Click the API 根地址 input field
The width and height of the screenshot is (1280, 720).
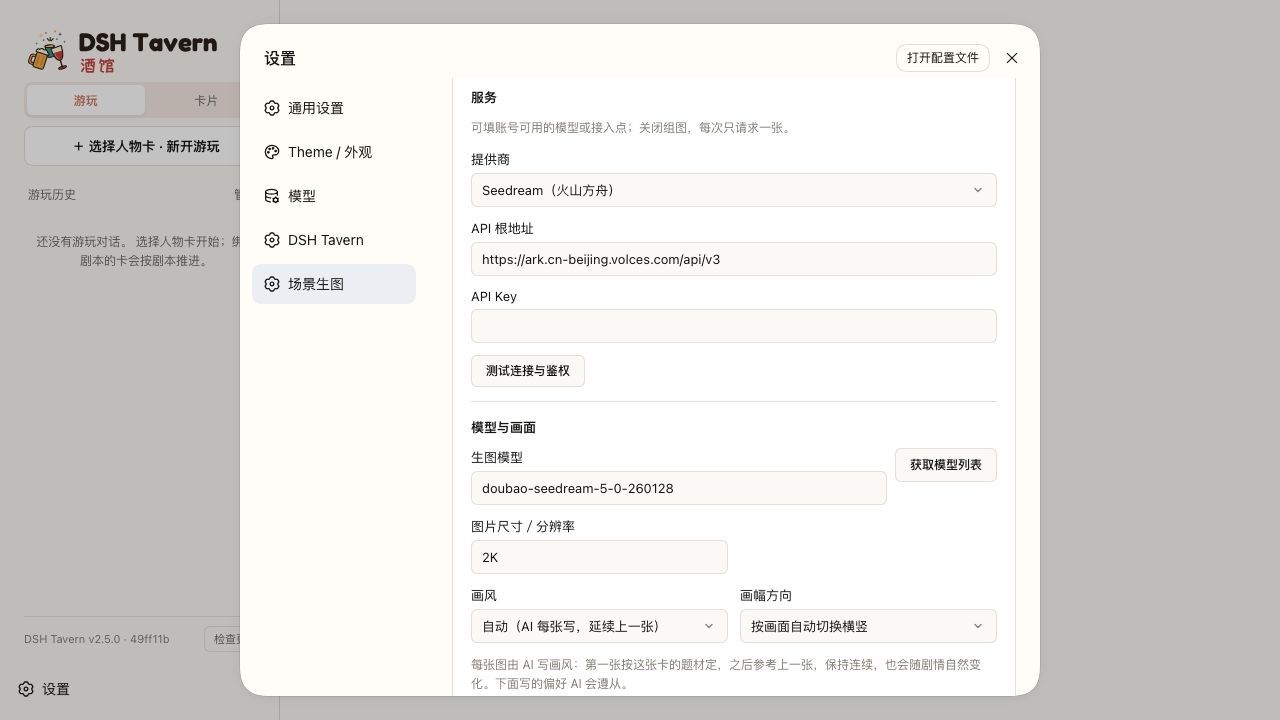click(x=733, y=259)
